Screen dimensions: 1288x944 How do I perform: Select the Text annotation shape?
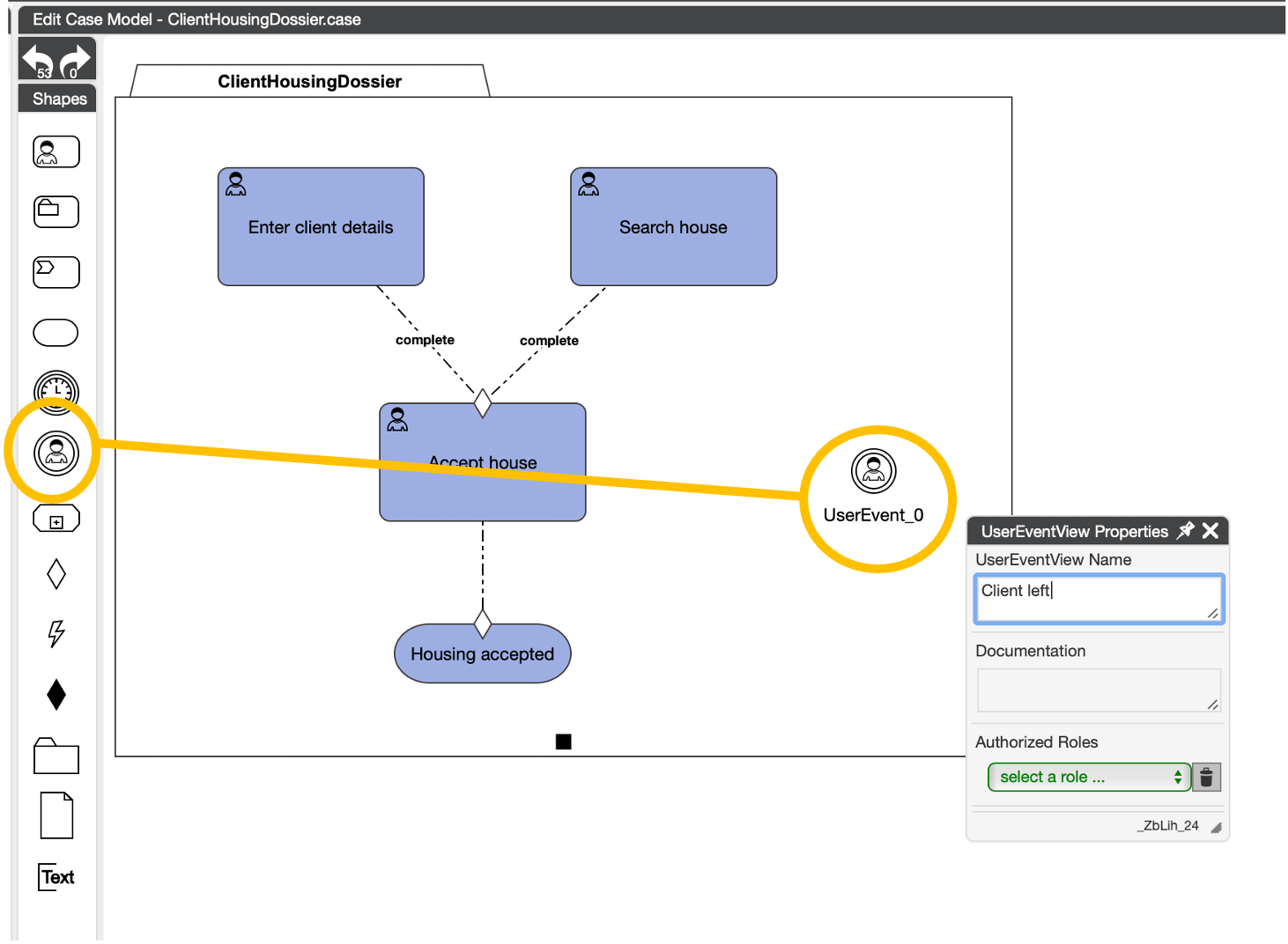point(56,877)
